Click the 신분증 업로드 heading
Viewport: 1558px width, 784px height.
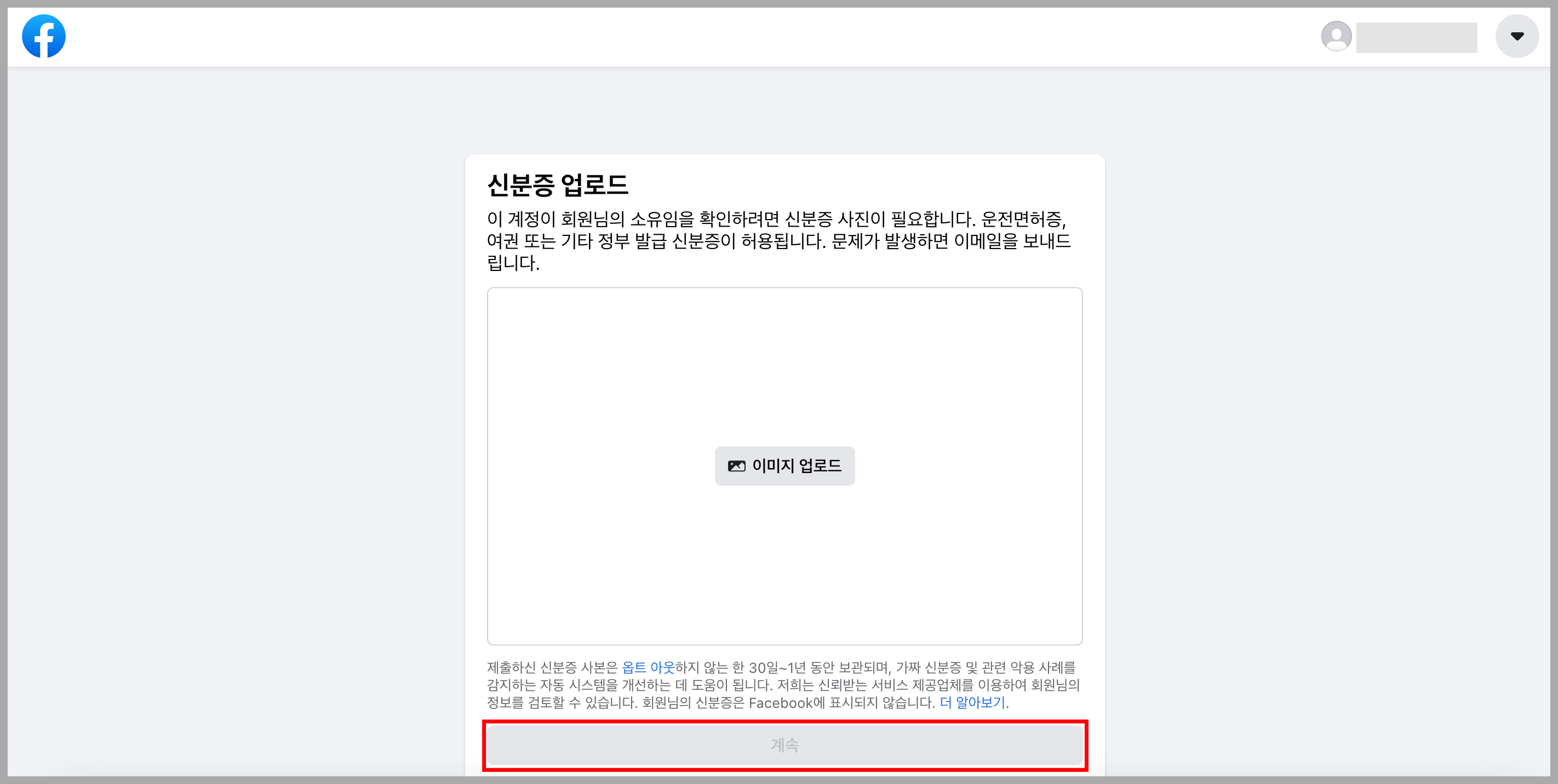click(x=558, y=185)
